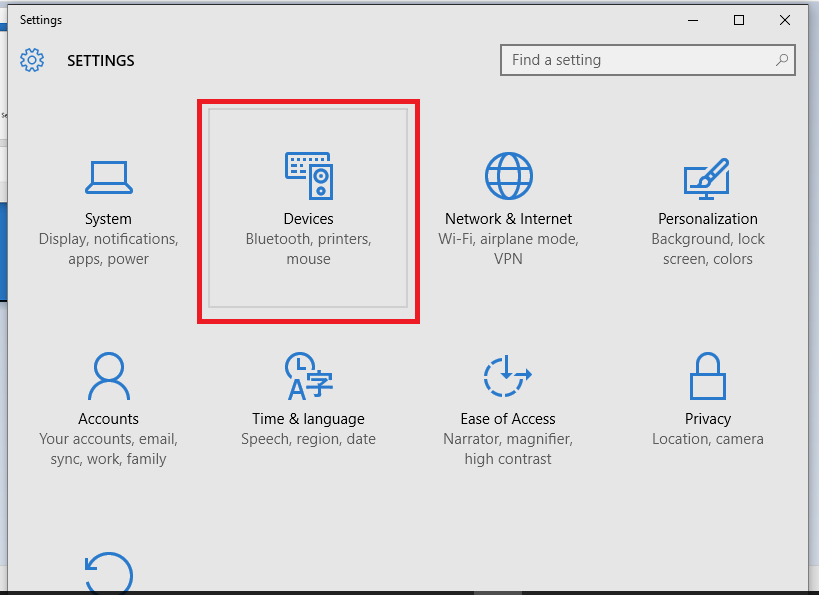Maximize the Settings window

739,20
